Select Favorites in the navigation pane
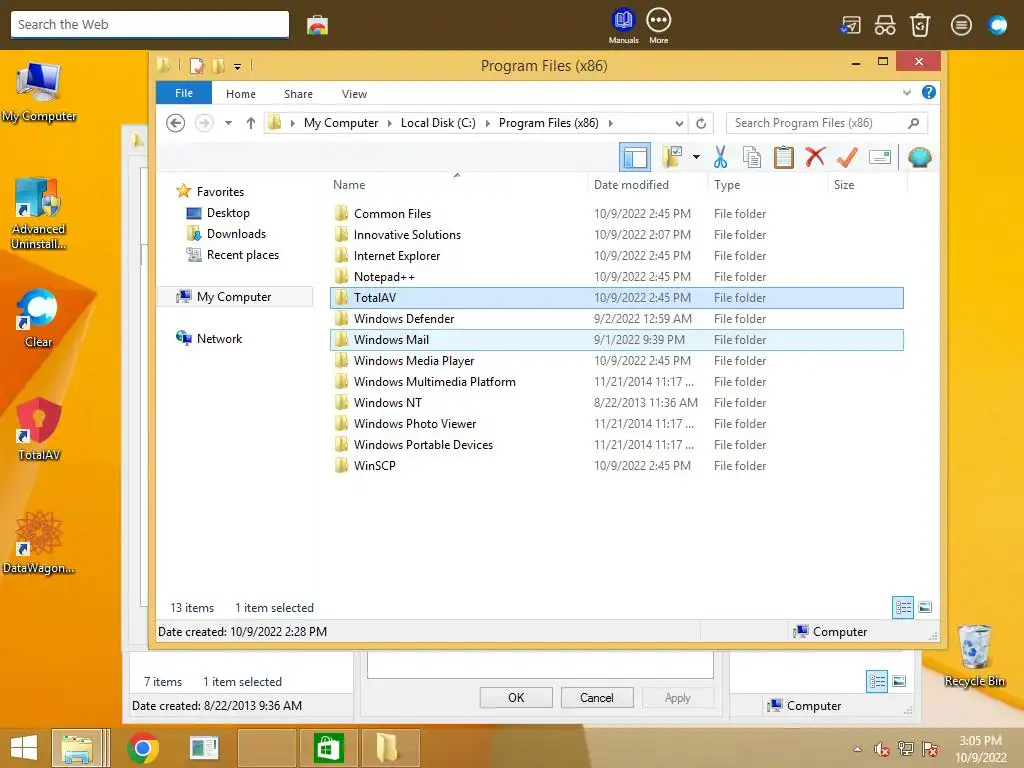The width and height of the screenshot is (1024, 768). 220,191
